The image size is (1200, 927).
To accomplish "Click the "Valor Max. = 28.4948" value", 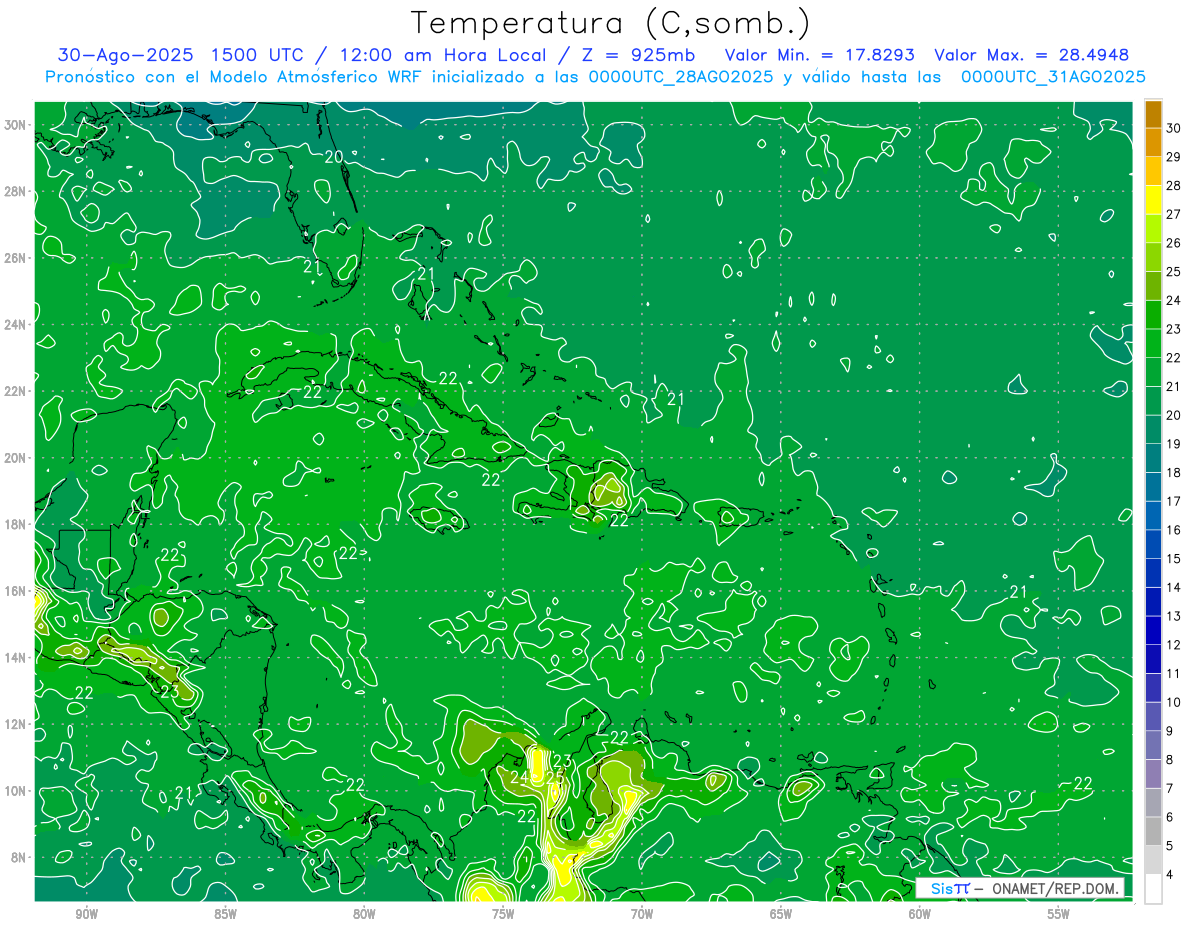I will (x=1031, y=55).
